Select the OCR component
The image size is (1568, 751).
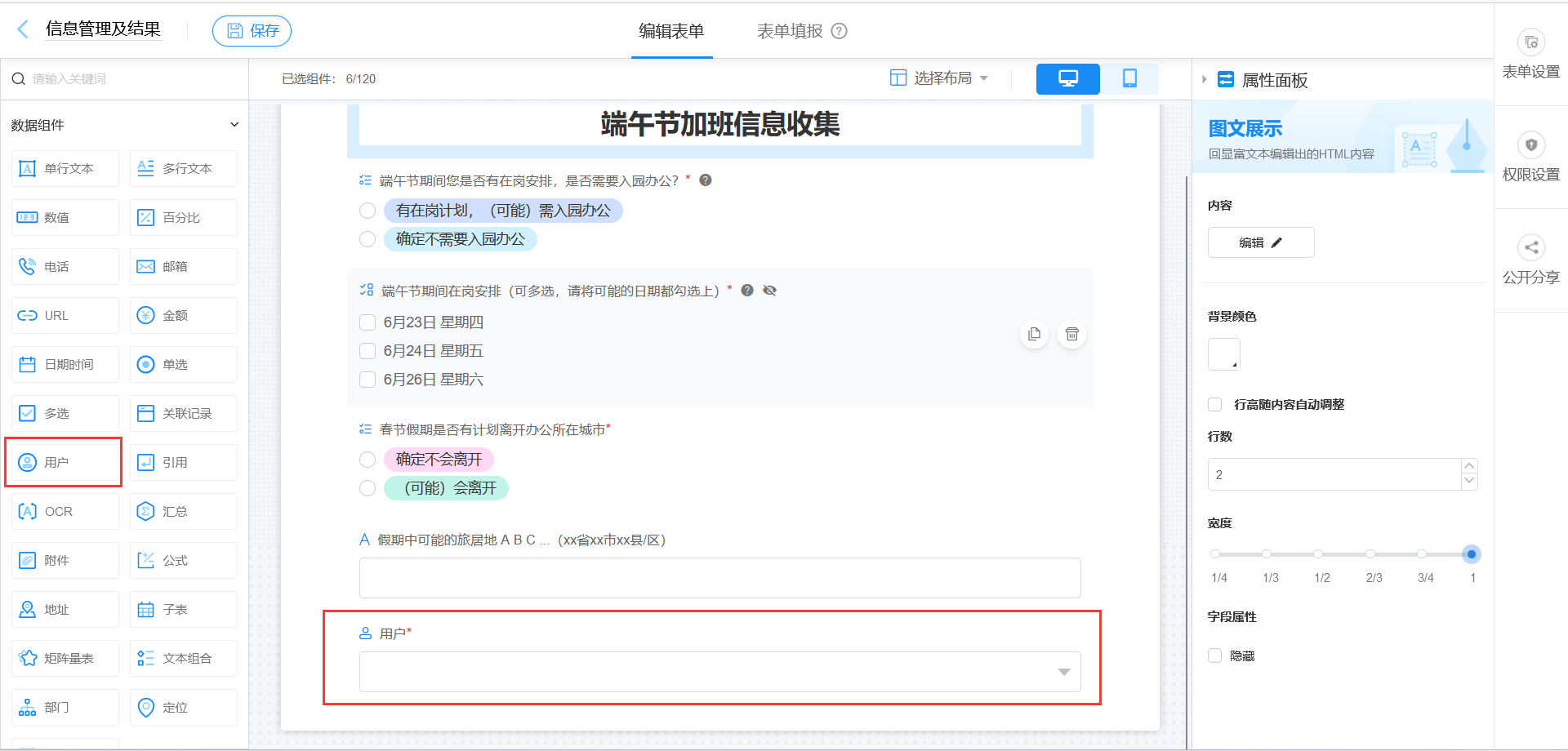click(65, 511)
